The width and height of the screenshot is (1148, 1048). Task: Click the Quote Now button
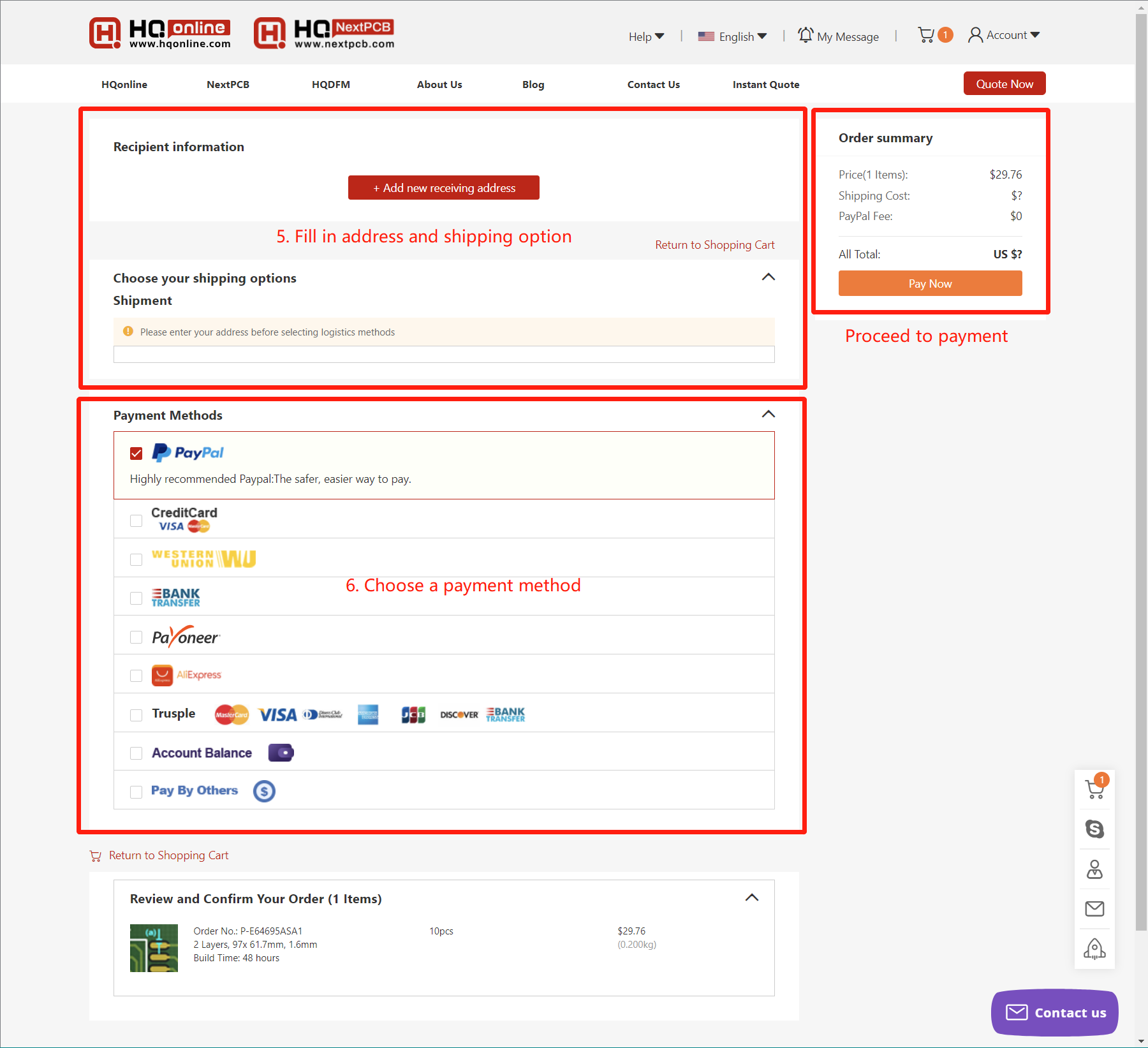click(1004, 84)
